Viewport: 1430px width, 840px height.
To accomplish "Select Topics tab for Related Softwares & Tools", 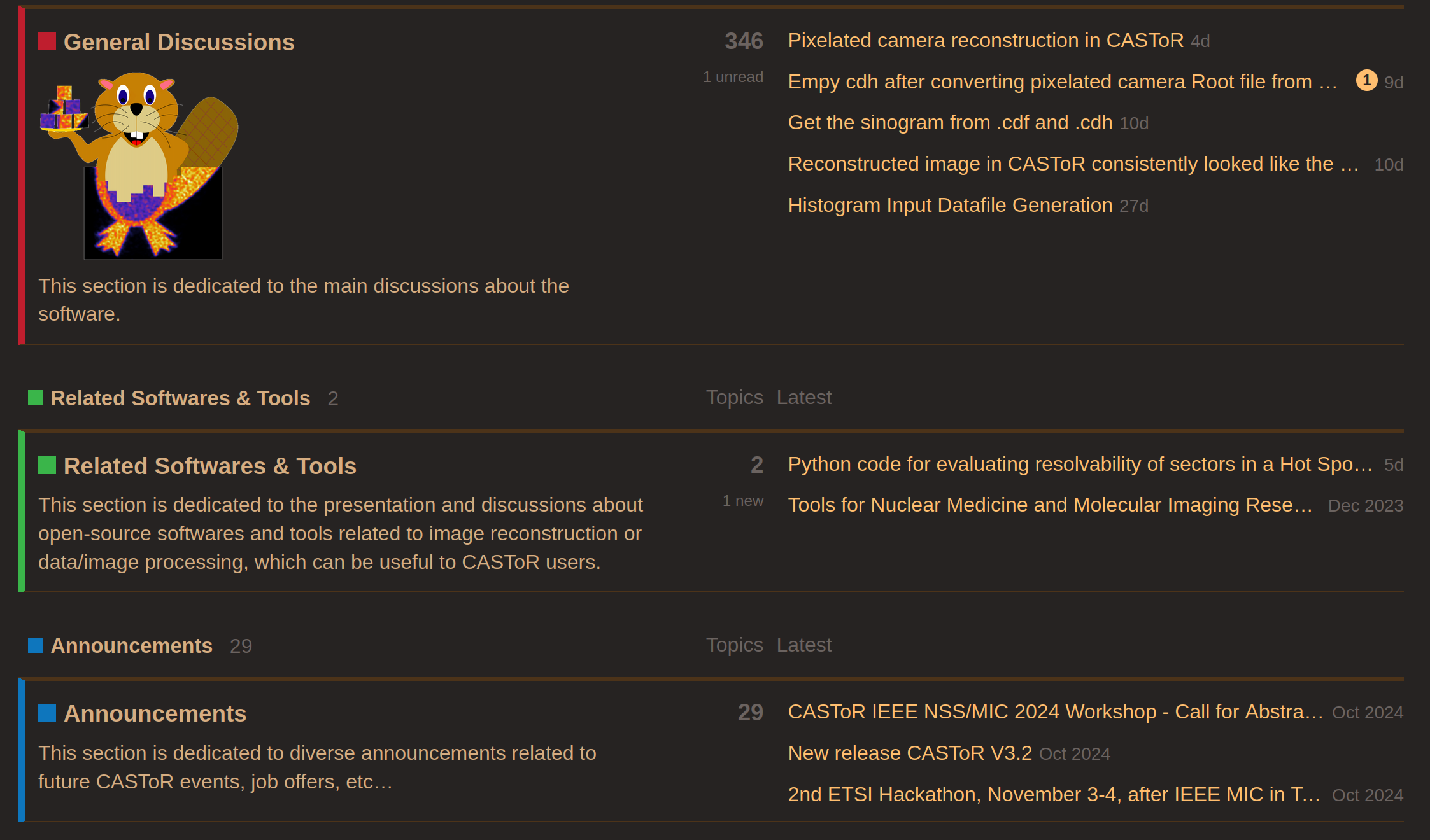I will [x=734, y=398].
